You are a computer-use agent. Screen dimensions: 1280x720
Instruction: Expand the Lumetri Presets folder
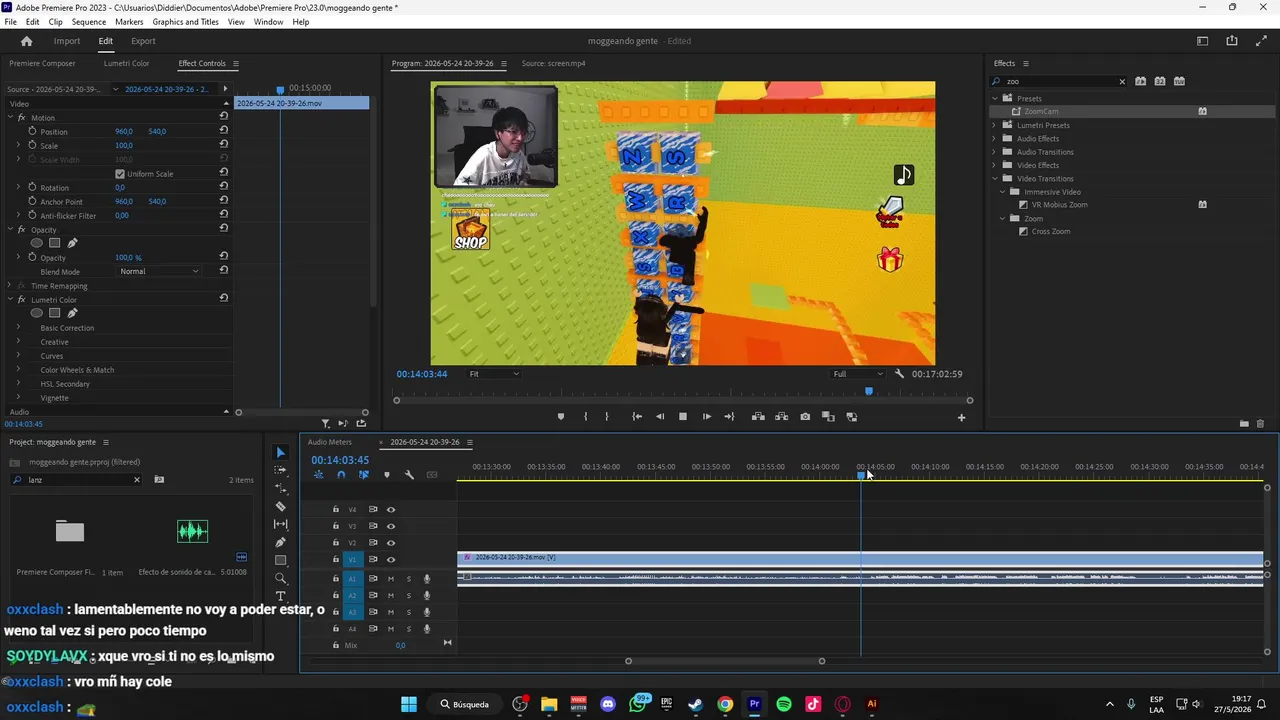(995, 125)
